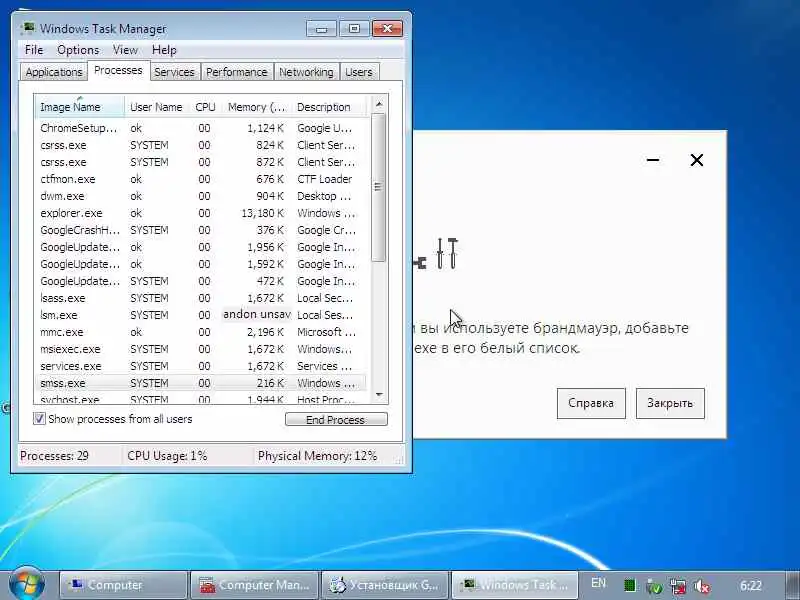This screenshot has height=600, width=800.
Task: Minimize the Task Manager window
Action: tap(321, 29)
